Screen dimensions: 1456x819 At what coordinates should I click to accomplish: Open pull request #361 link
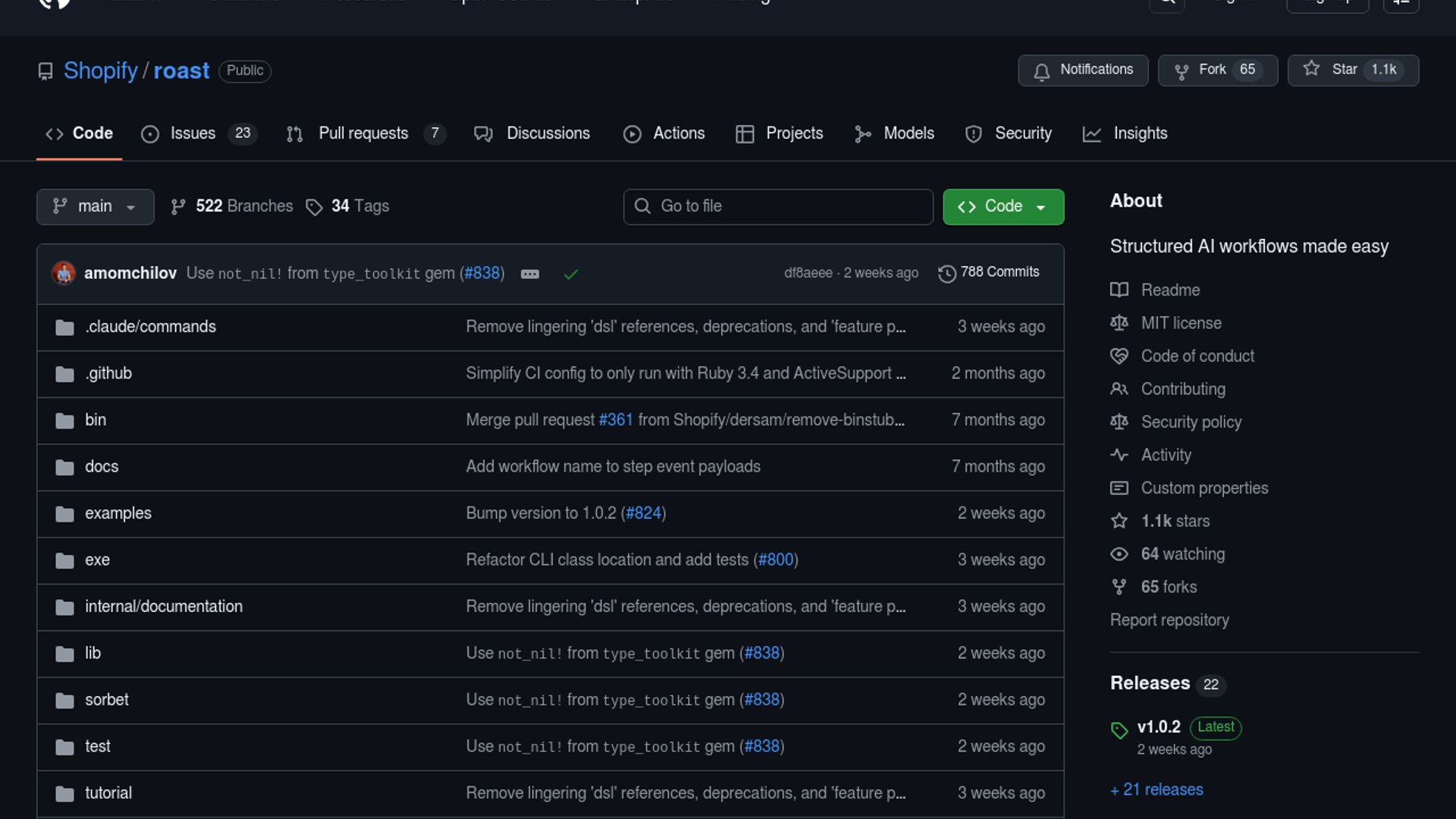click(615, 420)
